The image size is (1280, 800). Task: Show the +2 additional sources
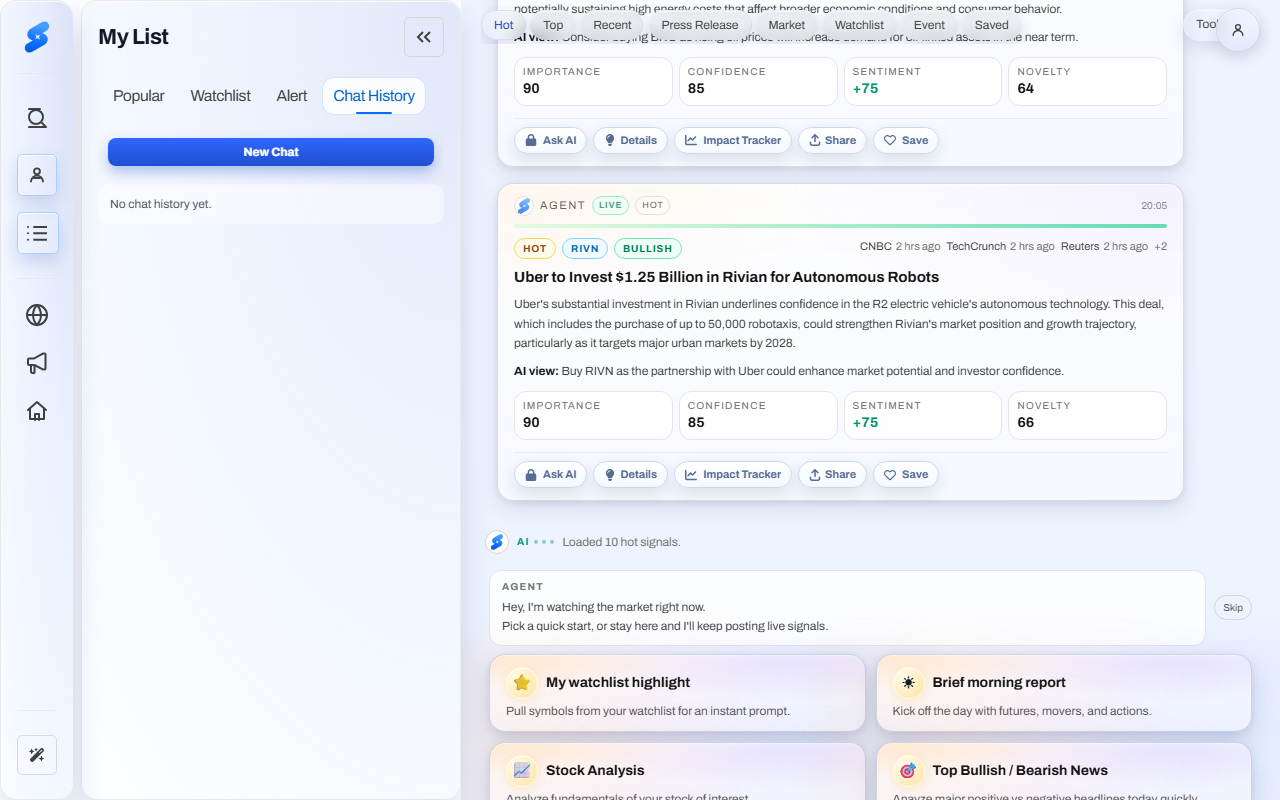(1160, 246)
